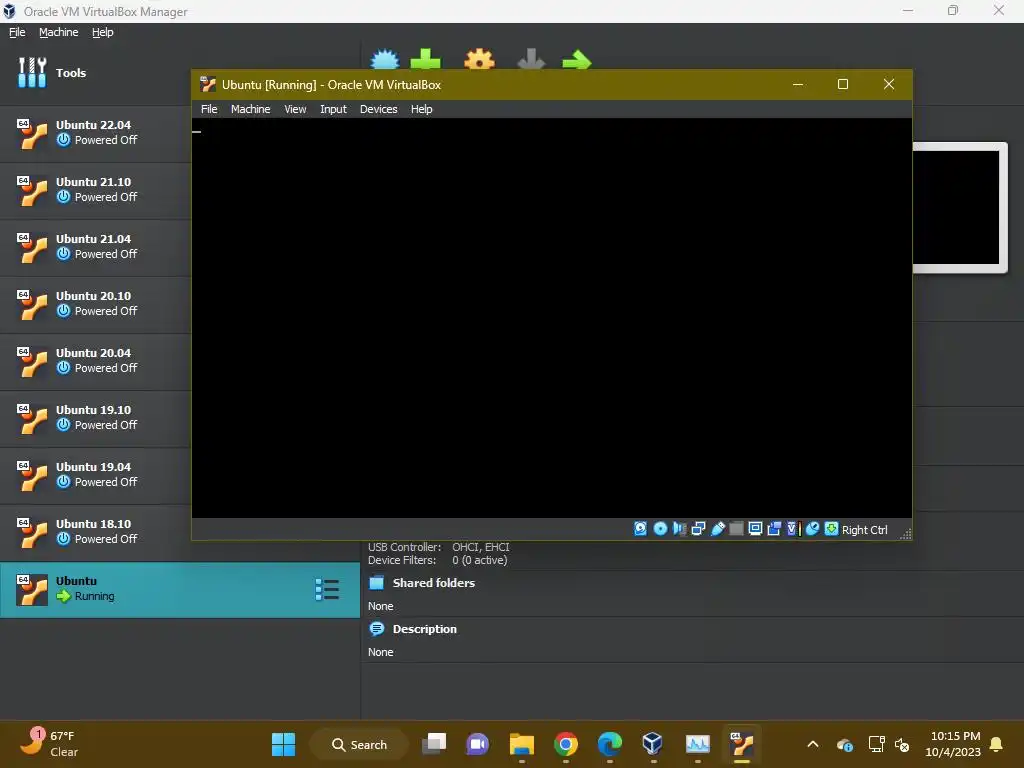Click the recording indicator icon
Screen dimensions: 1024x768
774,529
